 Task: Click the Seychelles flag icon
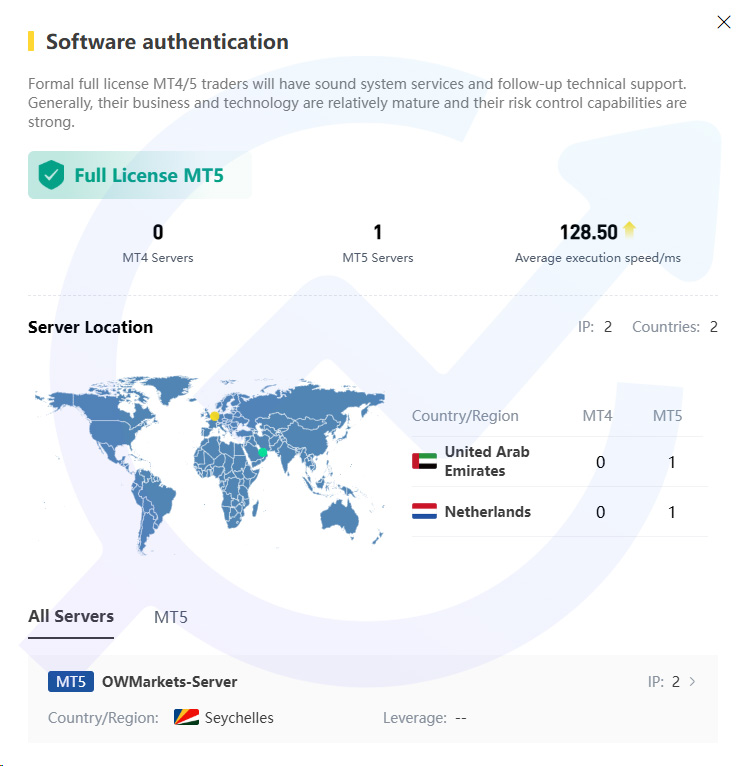pyautogui.click(x=186, y=717)
